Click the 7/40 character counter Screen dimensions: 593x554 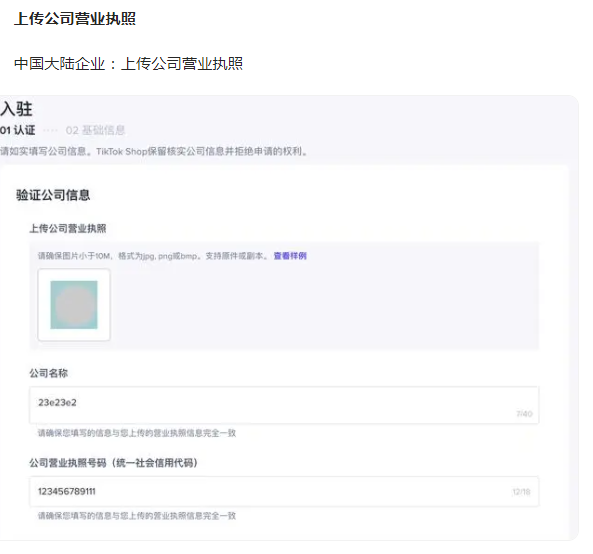pos(524,414)
